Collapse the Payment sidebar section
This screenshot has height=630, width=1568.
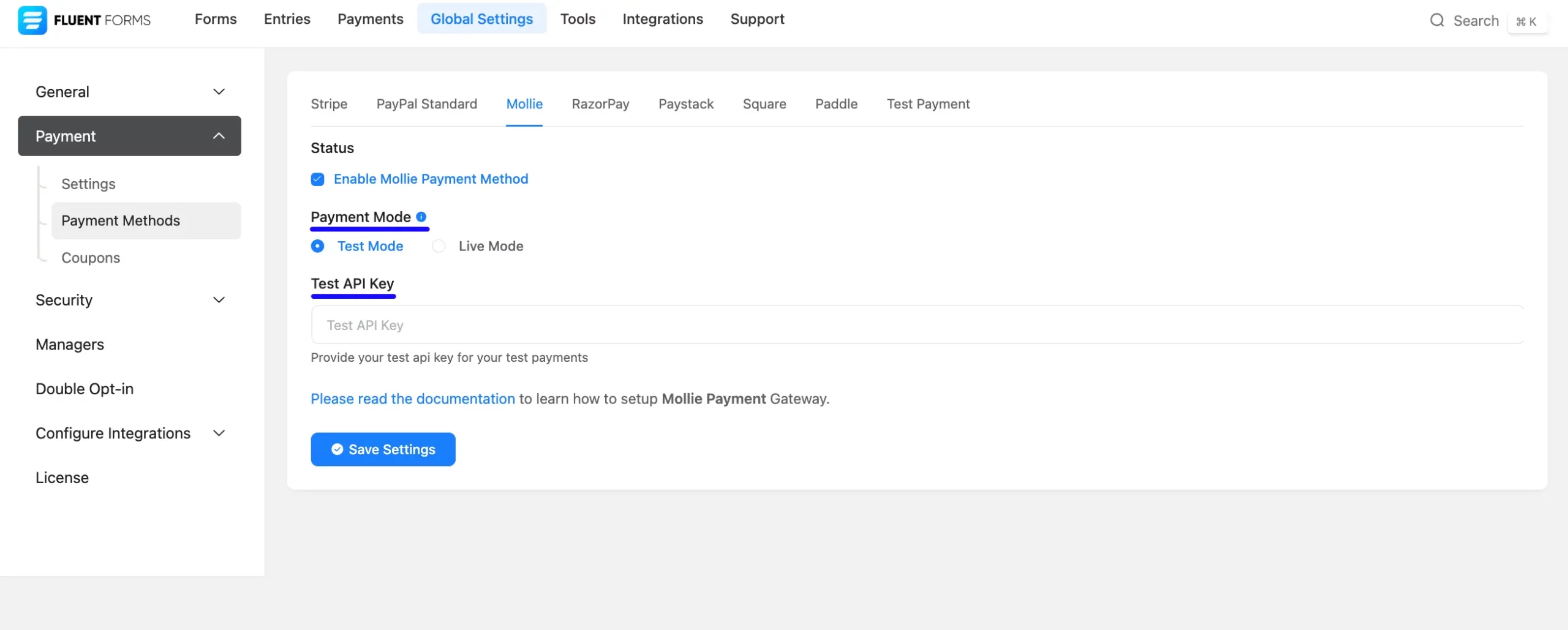click(219, 136)
